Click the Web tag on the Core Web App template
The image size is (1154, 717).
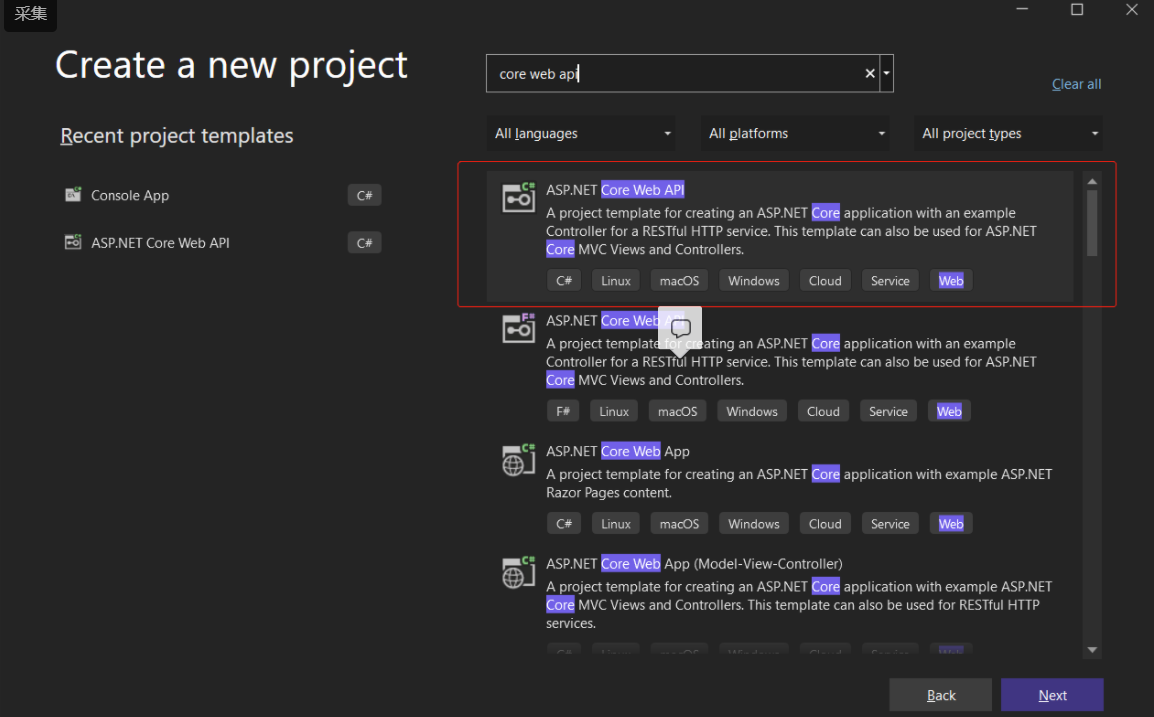[x=951, y=523]
